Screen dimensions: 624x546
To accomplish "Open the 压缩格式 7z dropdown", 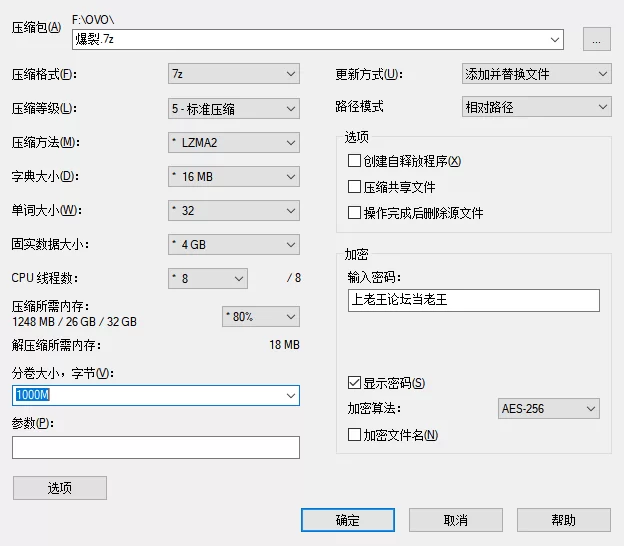I will pos(234,74).
